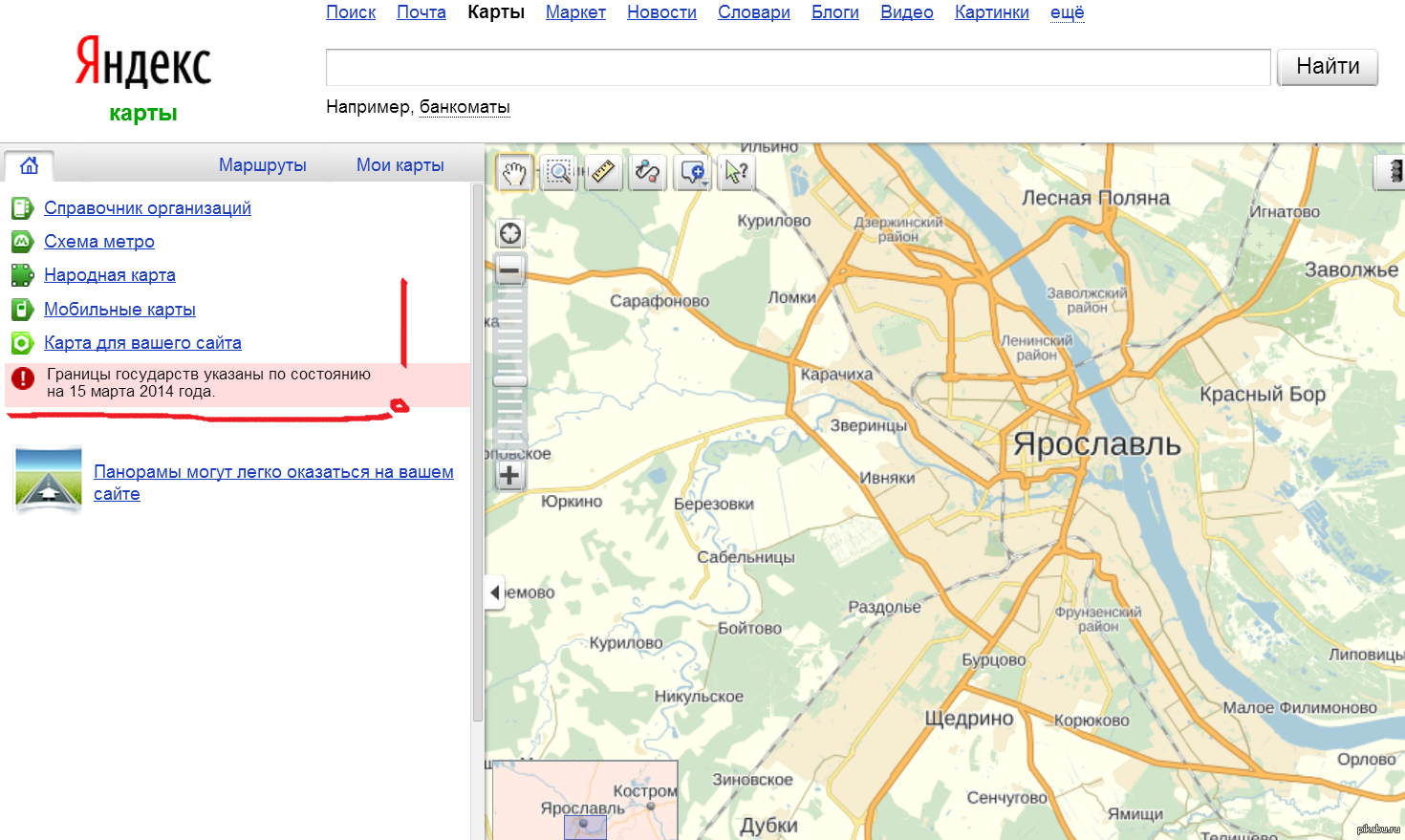Click the panorama road thumbnail
This screenshot has height=840, width=1405.
click(x=49, y=478)
